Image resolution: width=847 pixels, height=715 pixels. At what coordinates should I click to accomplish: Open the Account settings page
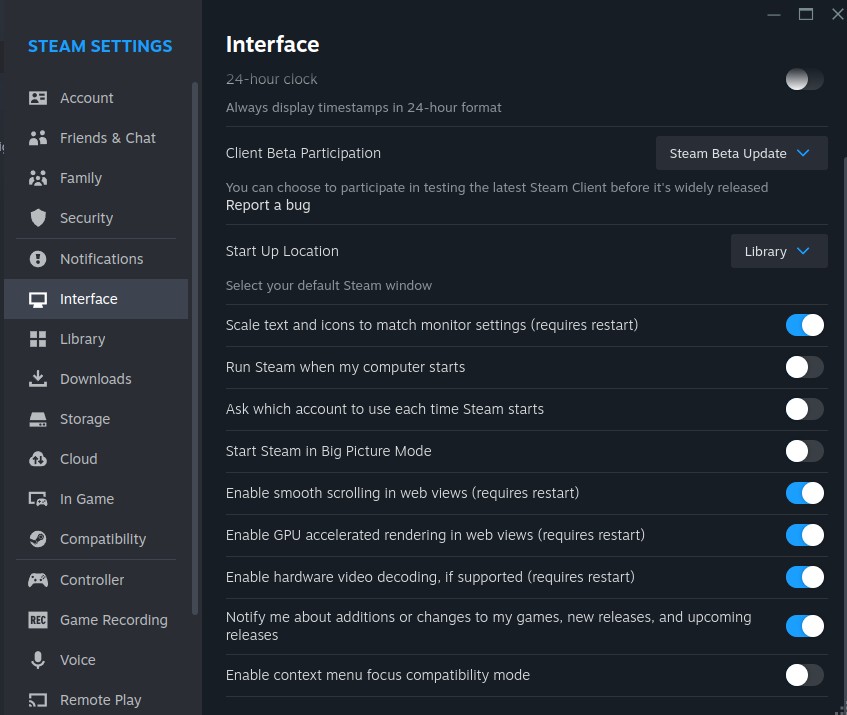click(x=86, y=98)
